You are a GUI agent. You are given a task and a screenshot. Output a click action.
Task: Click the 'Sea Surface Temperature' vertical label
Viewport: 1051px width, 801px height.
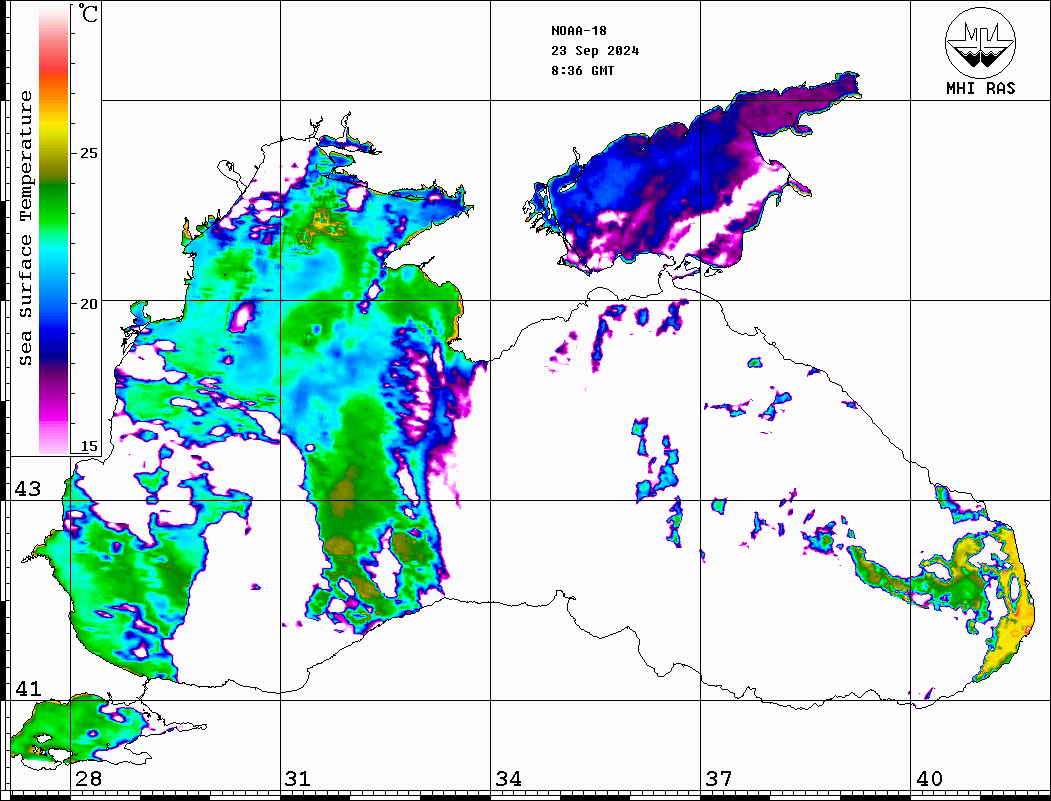[25, 229]
